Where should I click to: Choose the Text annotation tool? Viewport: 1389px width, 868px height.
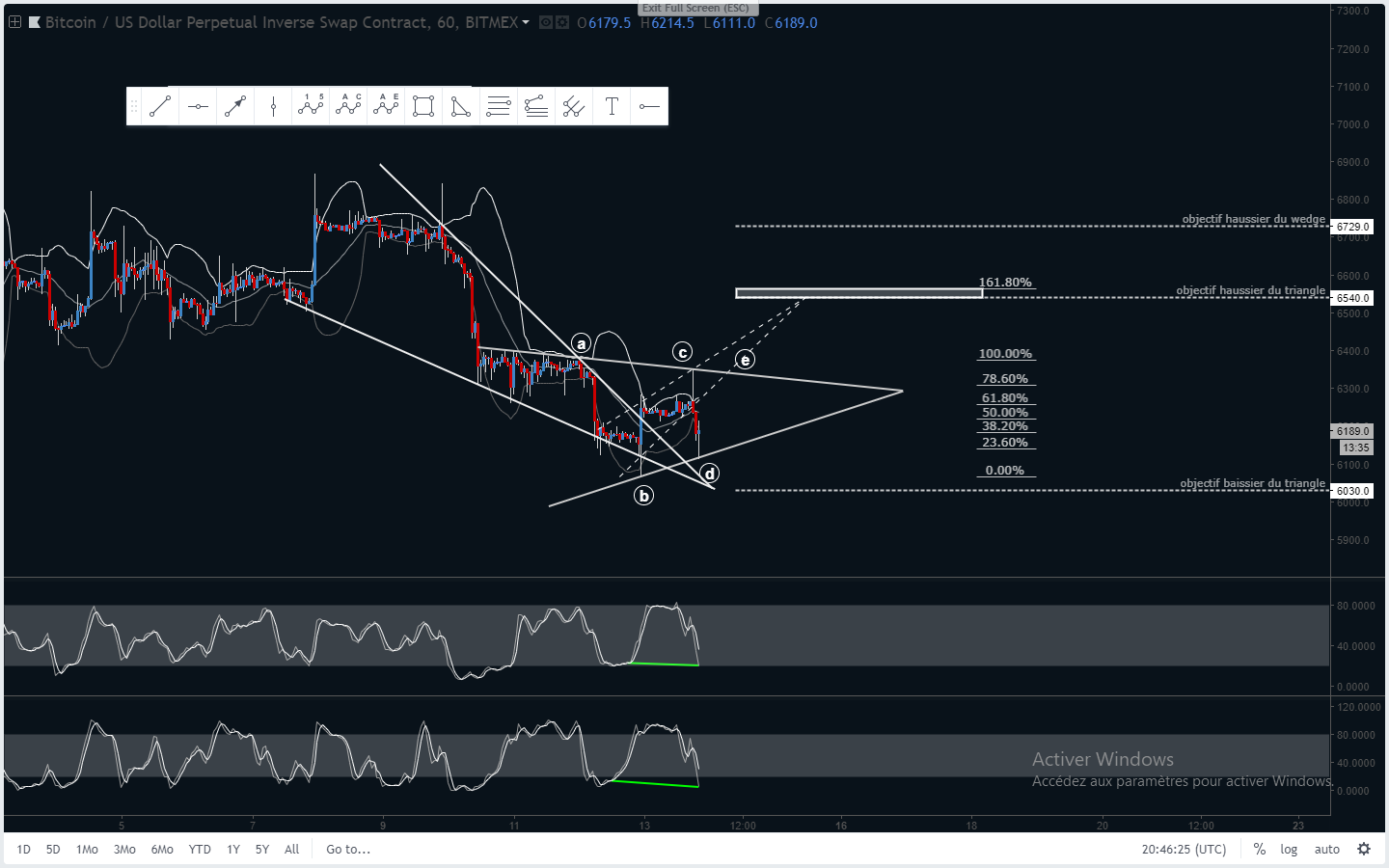pos(612,106)
